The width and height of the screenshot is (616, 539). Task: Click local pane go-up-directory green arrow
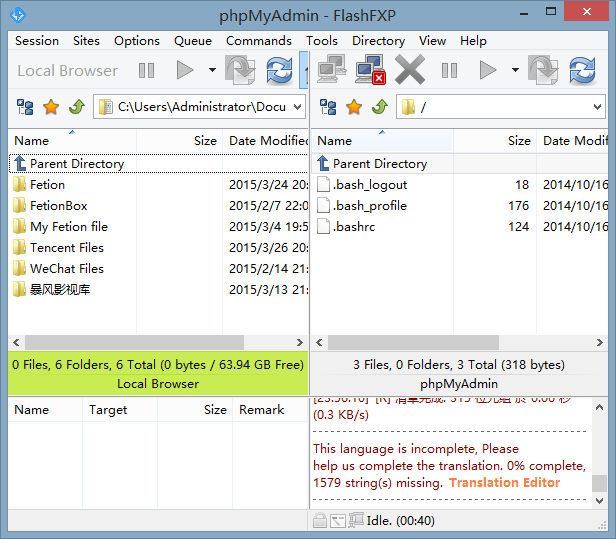77,107
